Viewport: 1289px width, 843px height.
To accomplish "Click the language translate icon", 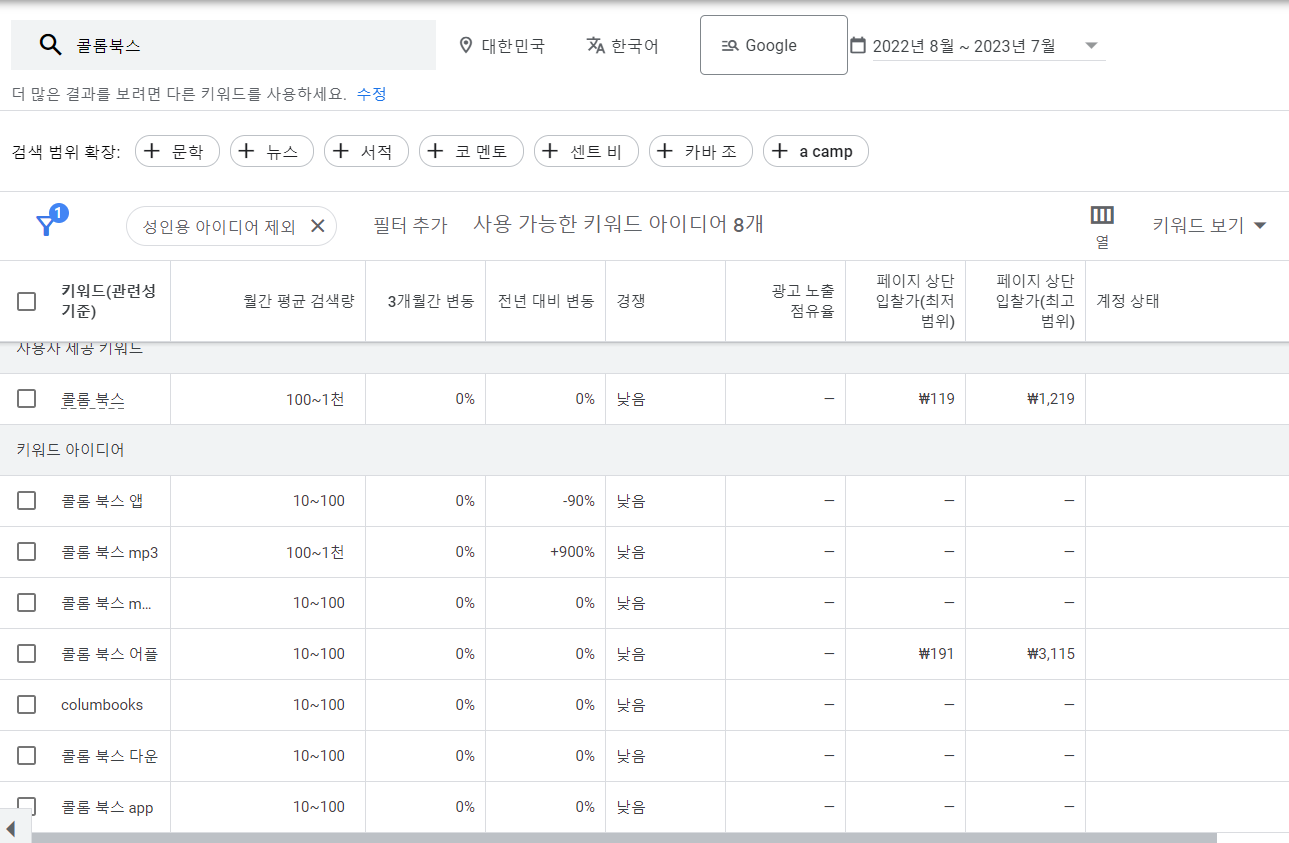I will 596,45.
